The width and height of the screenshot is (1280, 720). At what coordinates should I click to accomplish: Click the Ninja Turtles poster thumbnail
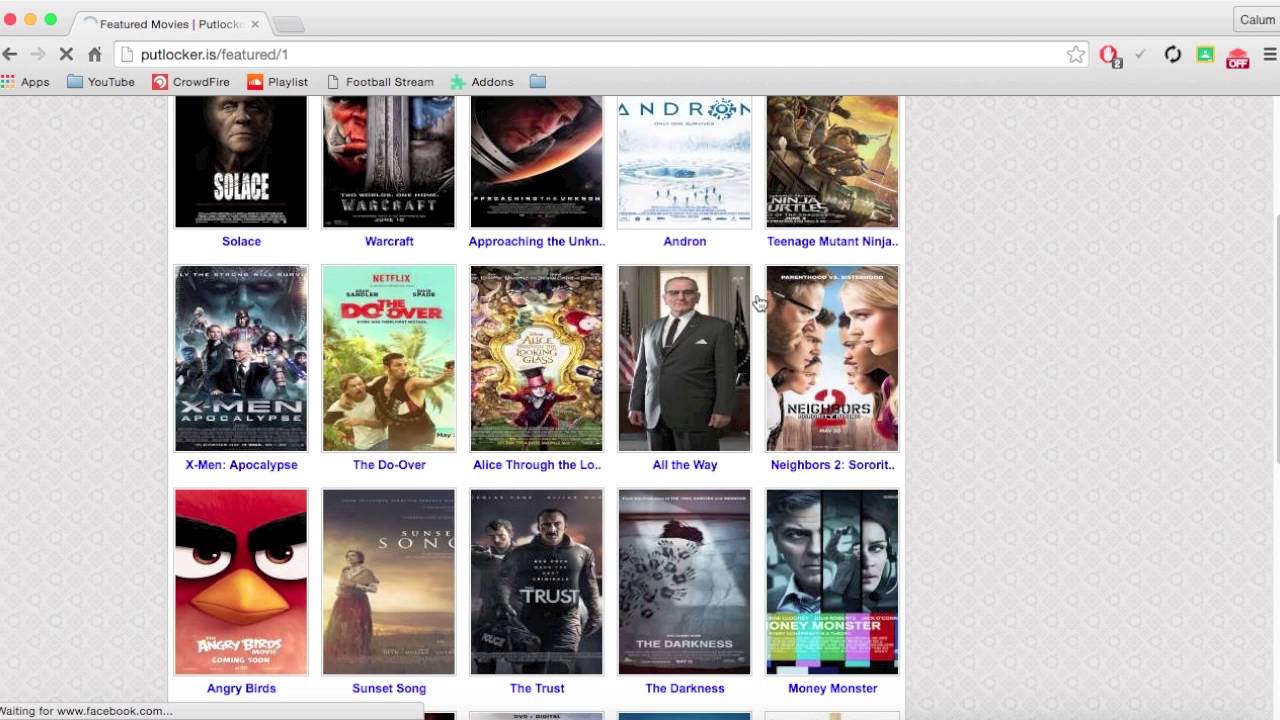[832, 162]
